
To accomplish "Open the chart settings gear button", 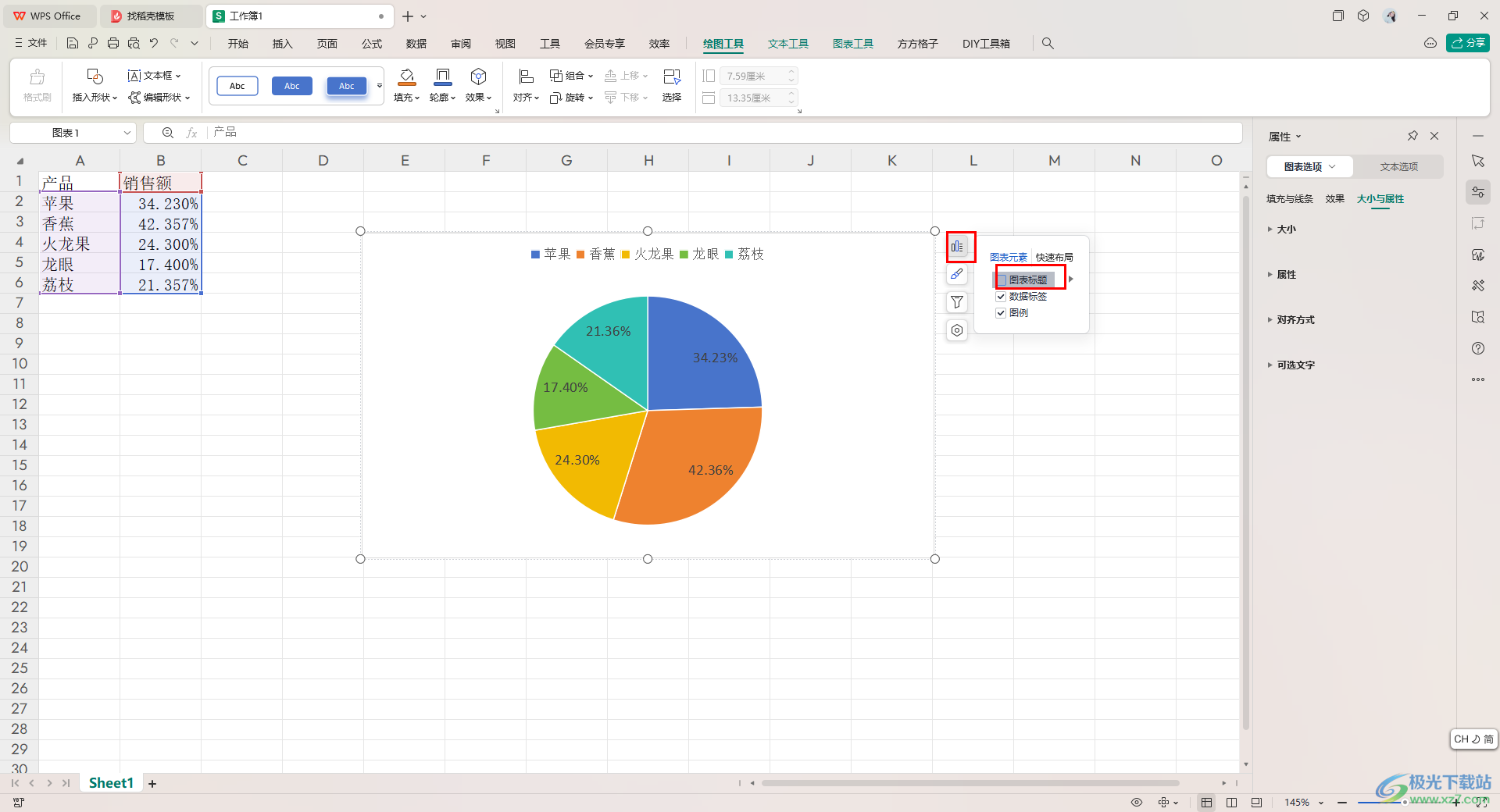I will coord(957,330).
